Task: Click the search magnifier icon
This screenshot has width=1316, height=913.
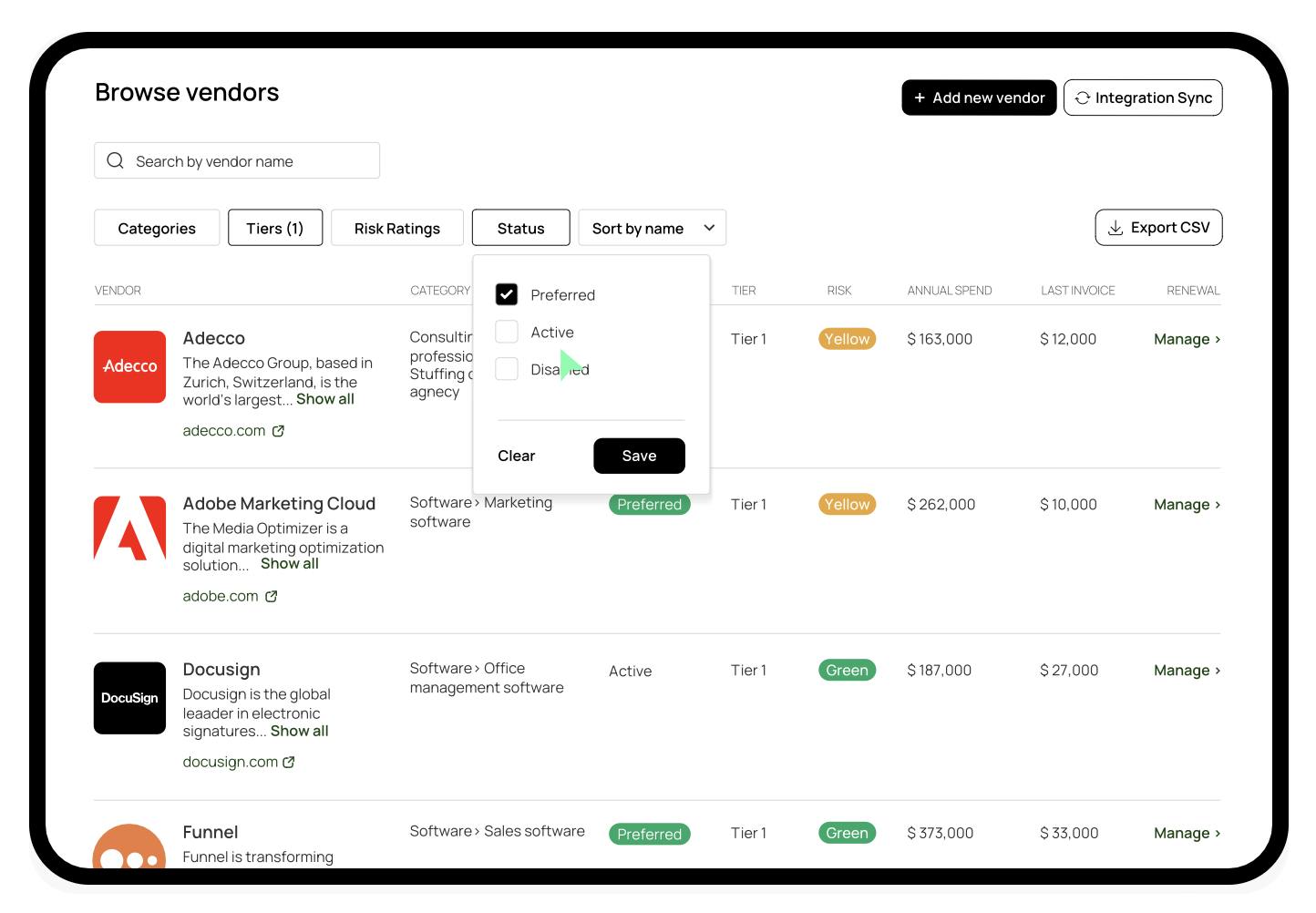Action: point(116,161)
